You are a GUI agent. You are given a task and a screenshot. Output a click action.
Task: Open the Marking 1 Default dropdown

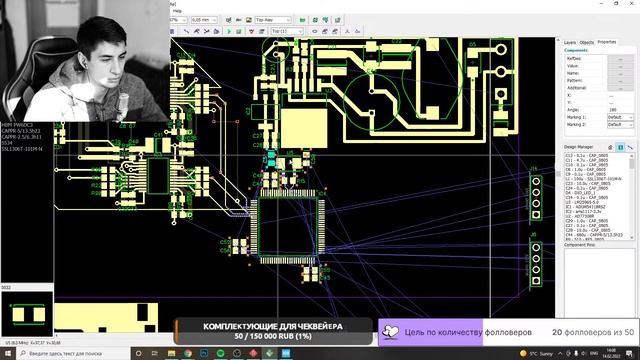pos(620,117)
